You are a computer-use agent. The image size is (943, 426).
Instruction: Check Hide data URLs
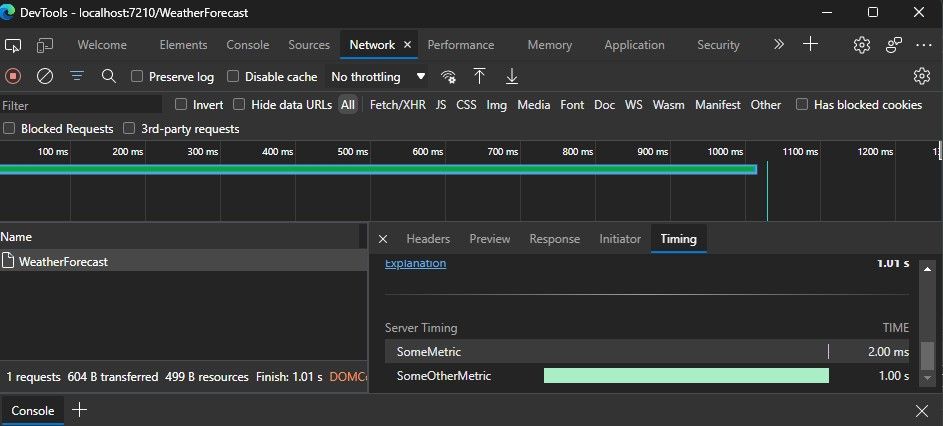click(239, 105)
